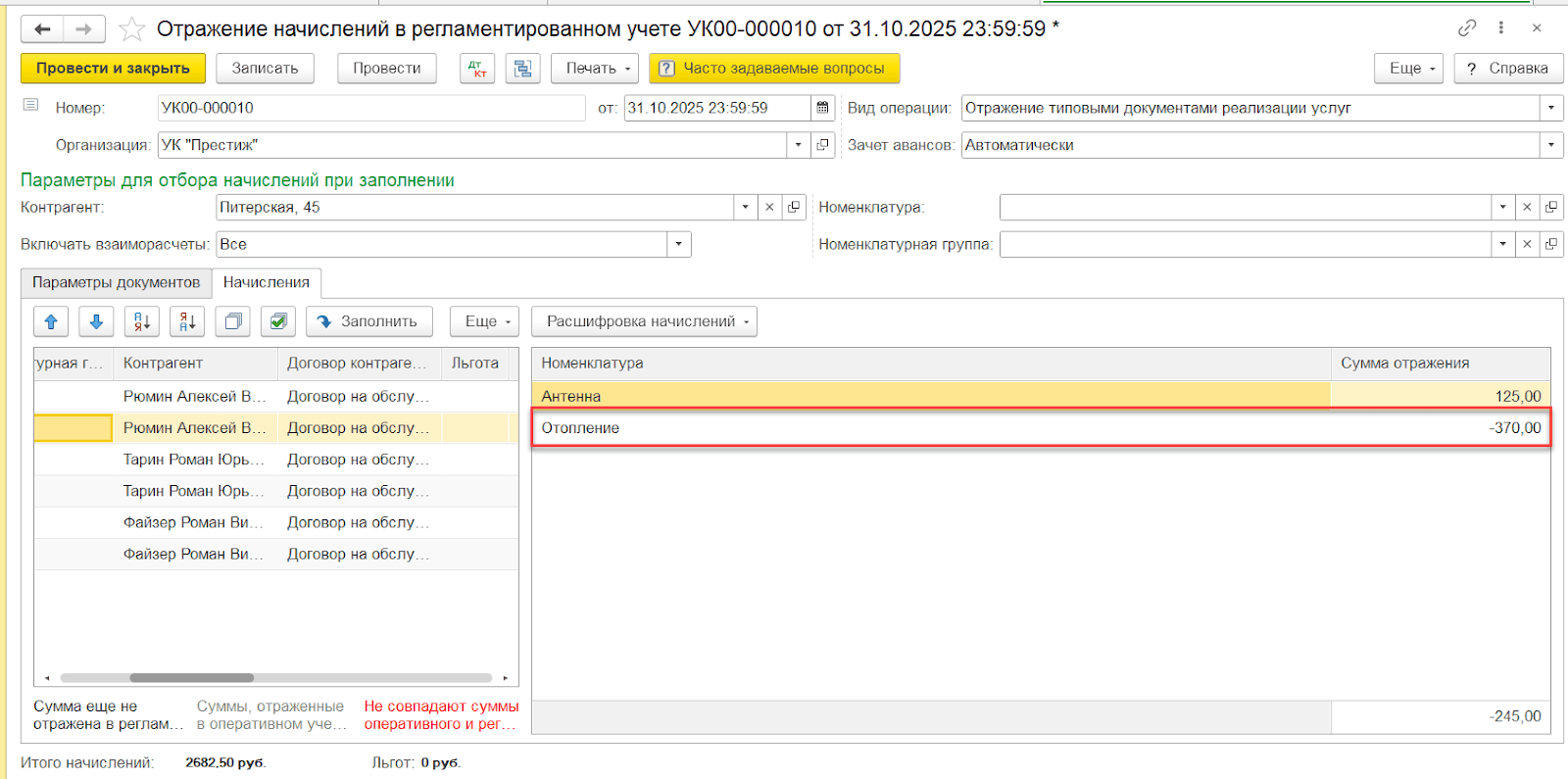Screen dimensions: 1568x779
Task: Move the row down with the blue arrow
Action: pos(96,321)
